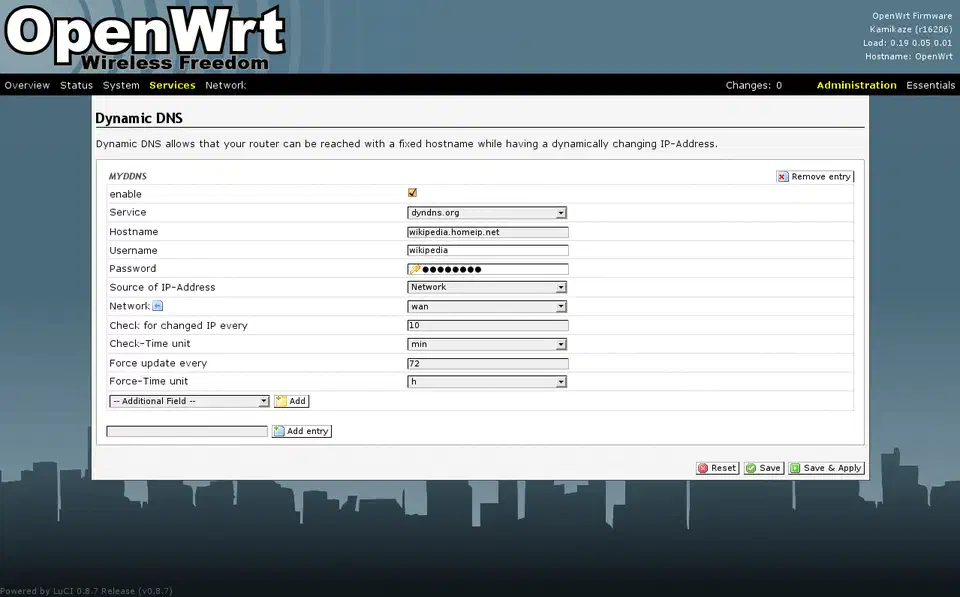Open the Network dropdown showing wan
The height and width of the screenshot is (597, 960).
[x=487, y=306]
